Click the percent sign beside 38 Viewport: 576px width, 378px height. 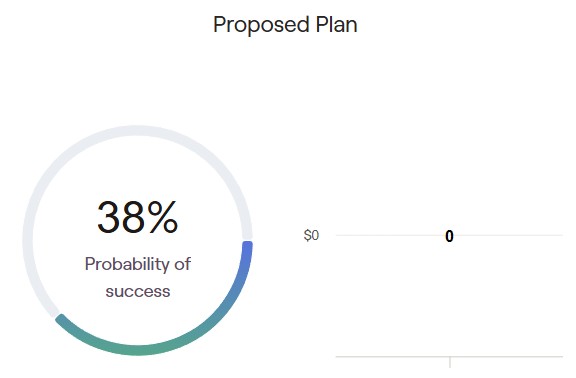163,217
